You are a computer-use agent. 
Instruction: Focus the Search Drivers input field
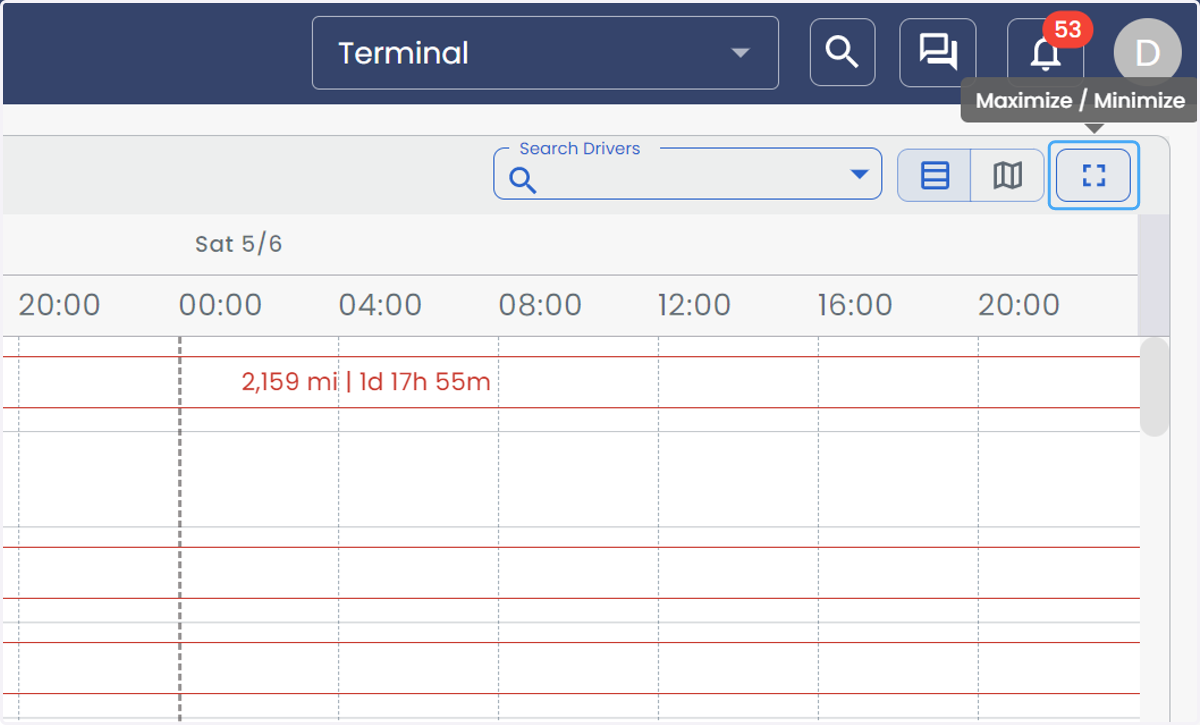pos(688,175)
